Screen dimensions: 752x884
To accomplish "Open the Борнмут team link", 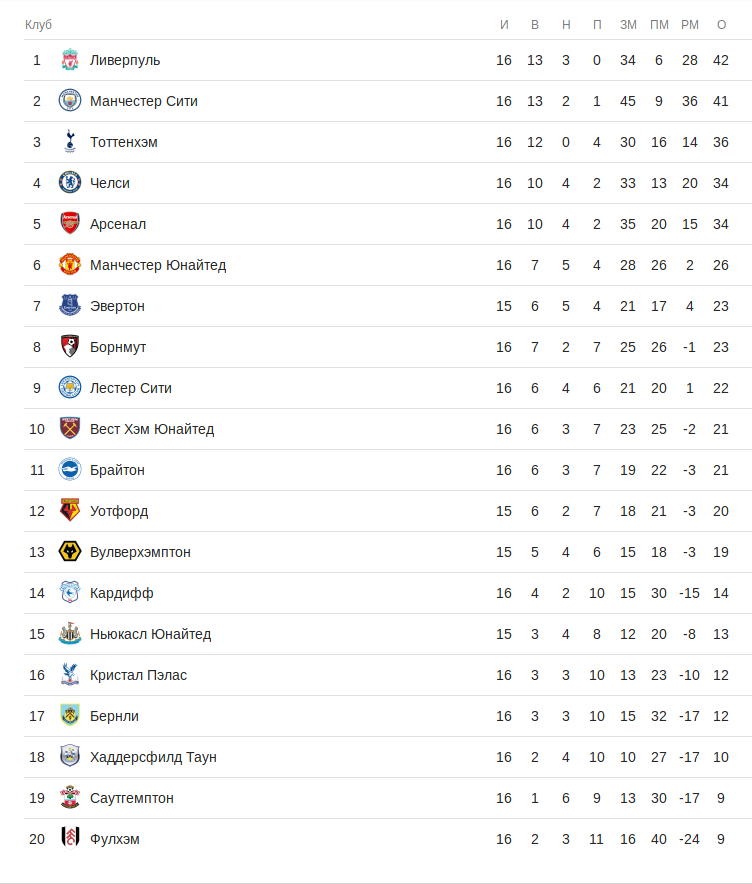I will [118, 347].
